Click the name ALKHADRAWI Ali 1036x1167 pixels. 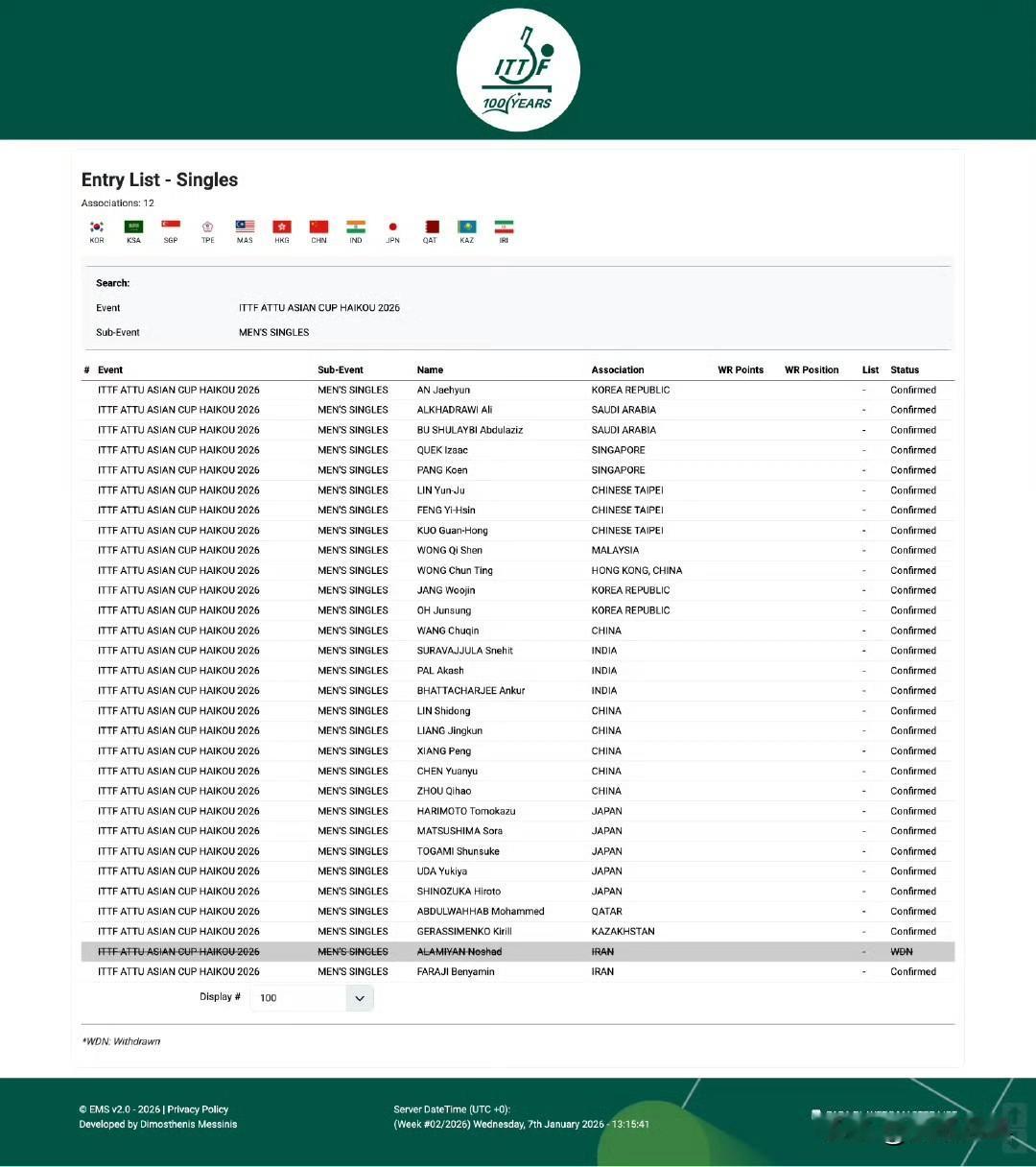455,410
